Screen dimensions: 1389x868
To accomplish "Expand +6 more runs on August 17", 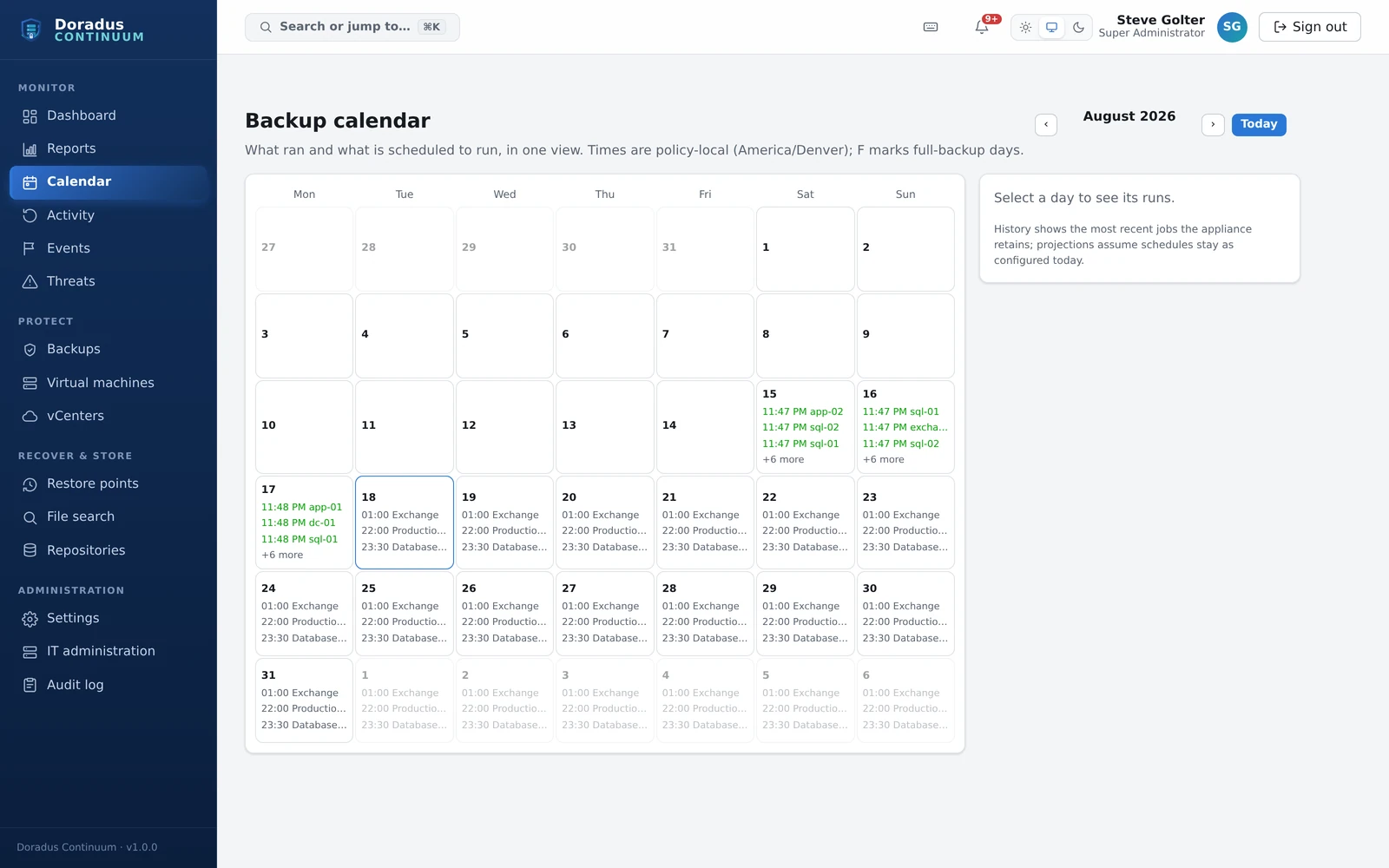I will click(282, 556).
